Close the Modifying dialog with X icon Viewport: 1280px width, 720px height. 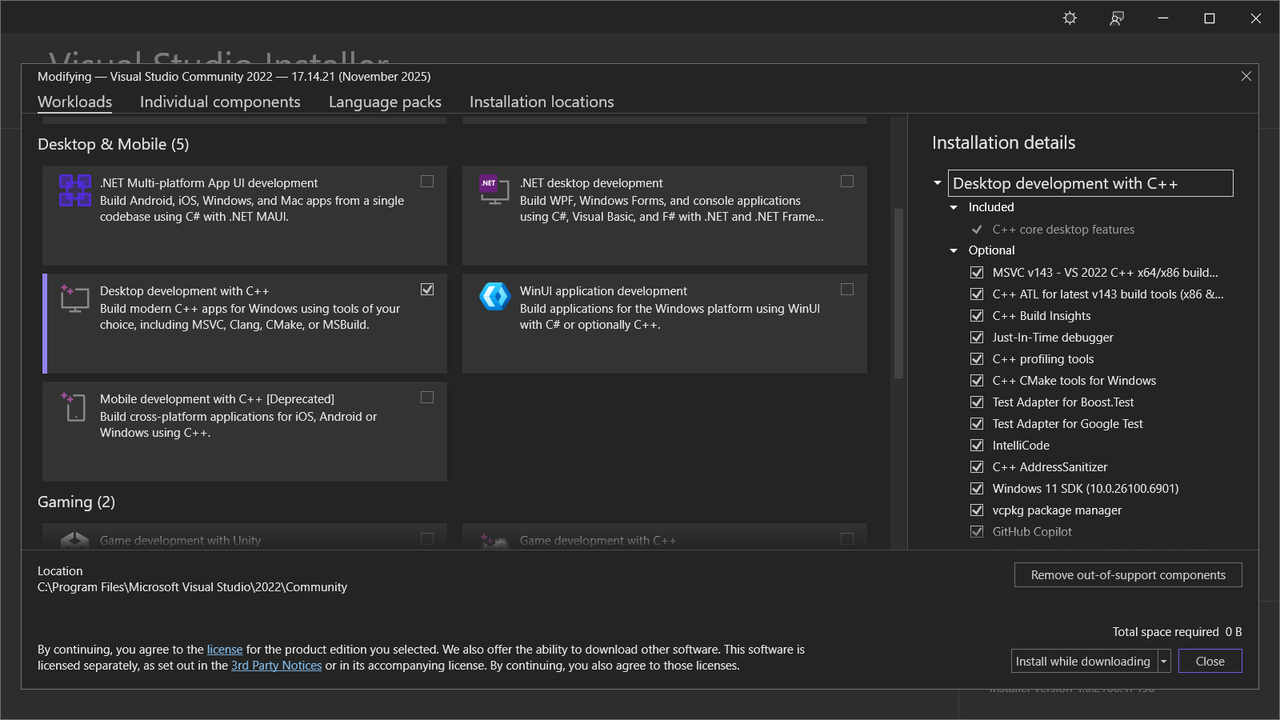pyautogui.click(x=1246, y=76)
